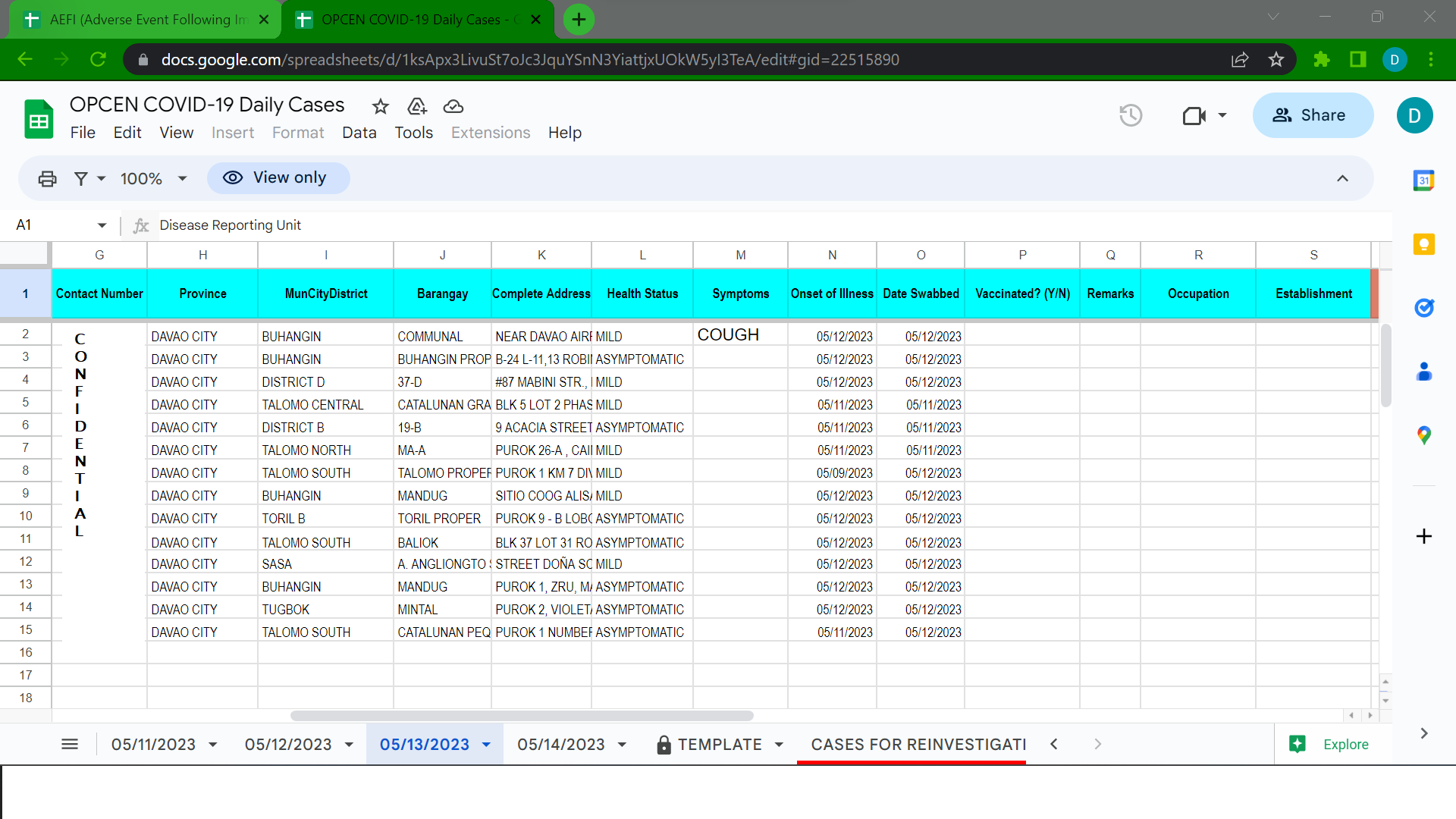Click the all sheets hamburger icon
The height and width of the screenshot is (819, 1456).
click(x=70, y=744)
